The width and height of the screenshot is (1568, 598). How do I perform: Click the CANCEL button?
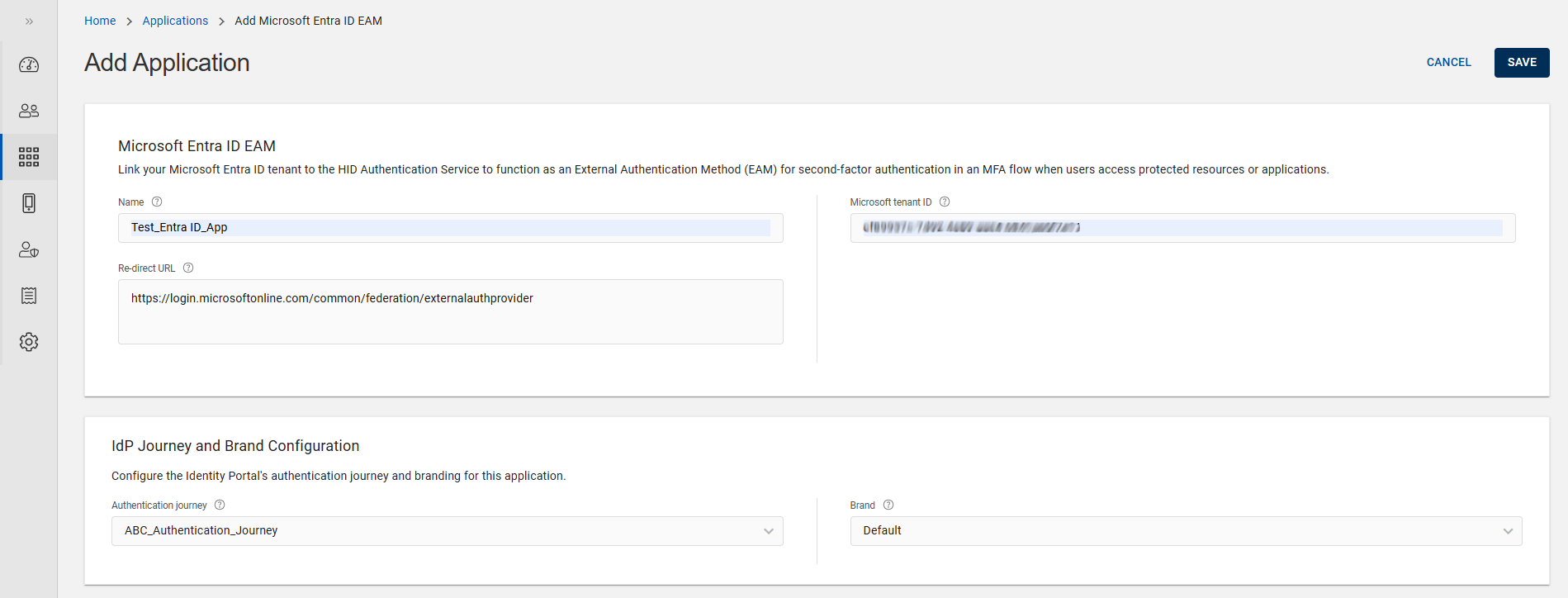click(x=1448, y=62)
